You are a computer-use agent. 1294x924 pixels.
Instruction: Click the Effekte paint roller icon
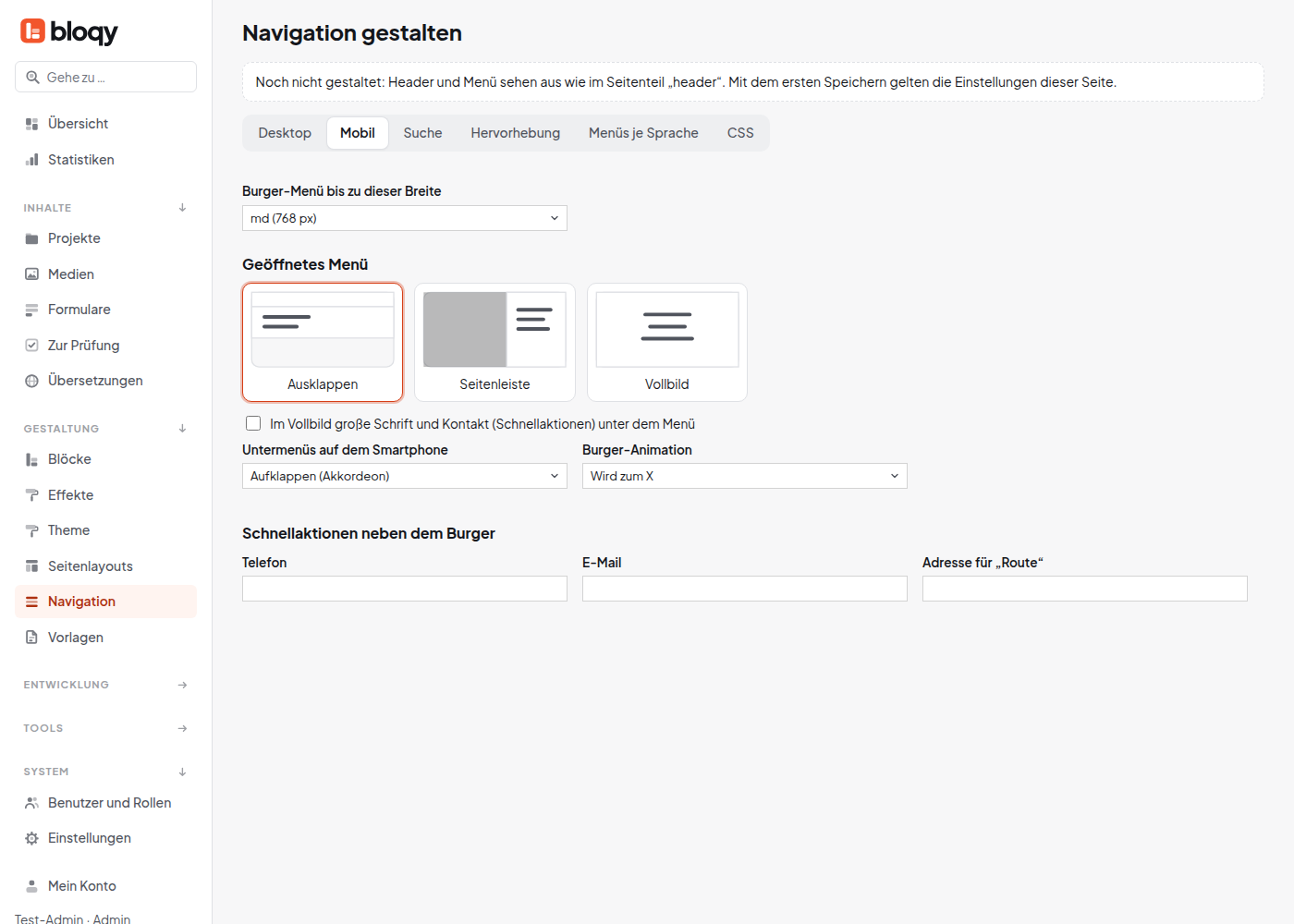[x=31, y=495]
